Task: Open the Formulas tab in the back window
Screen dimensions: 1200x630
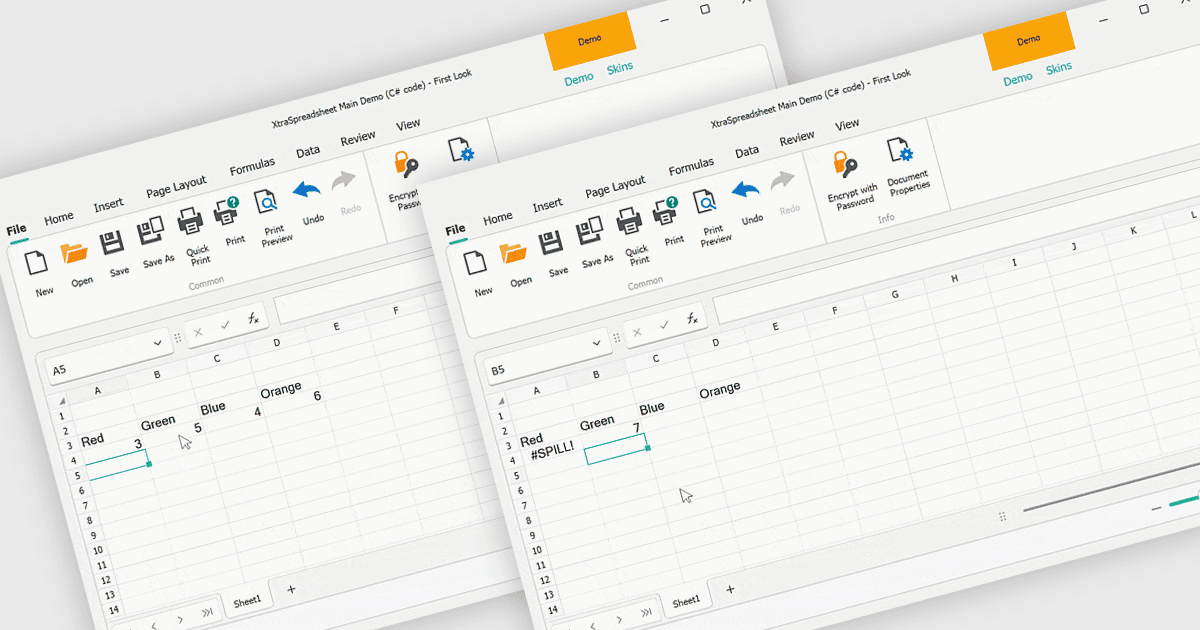Action: (252, 165)
